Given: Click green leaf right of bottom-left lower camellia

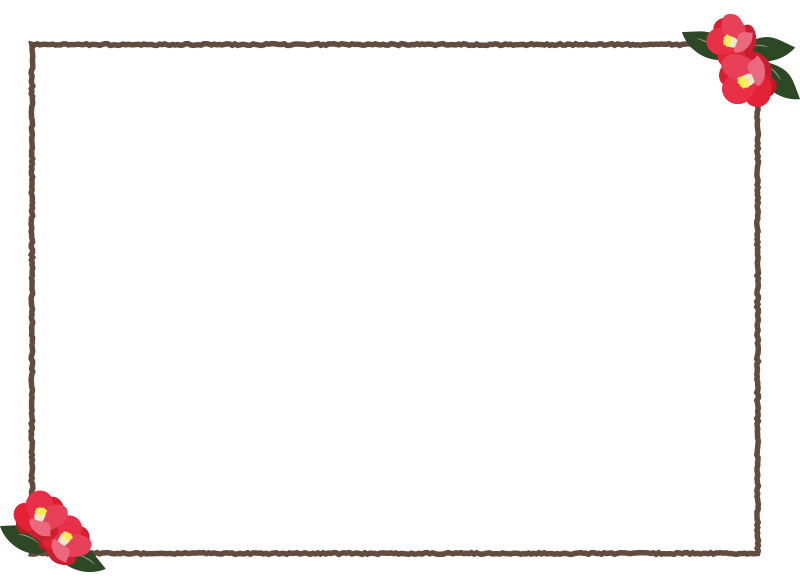Looking at the screenshot, I should tap(90, 563).
